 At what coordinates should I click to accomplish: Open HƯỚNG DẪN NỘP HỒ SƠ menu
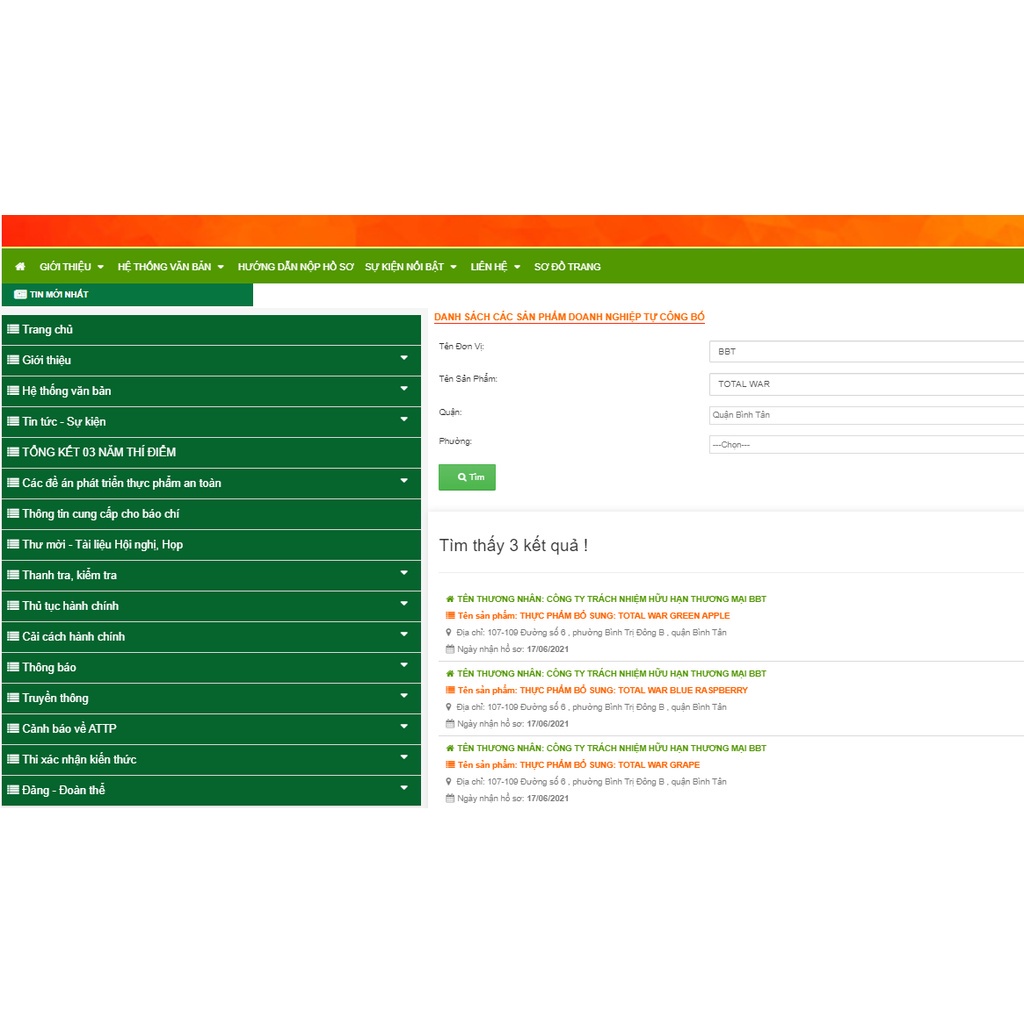295,267
